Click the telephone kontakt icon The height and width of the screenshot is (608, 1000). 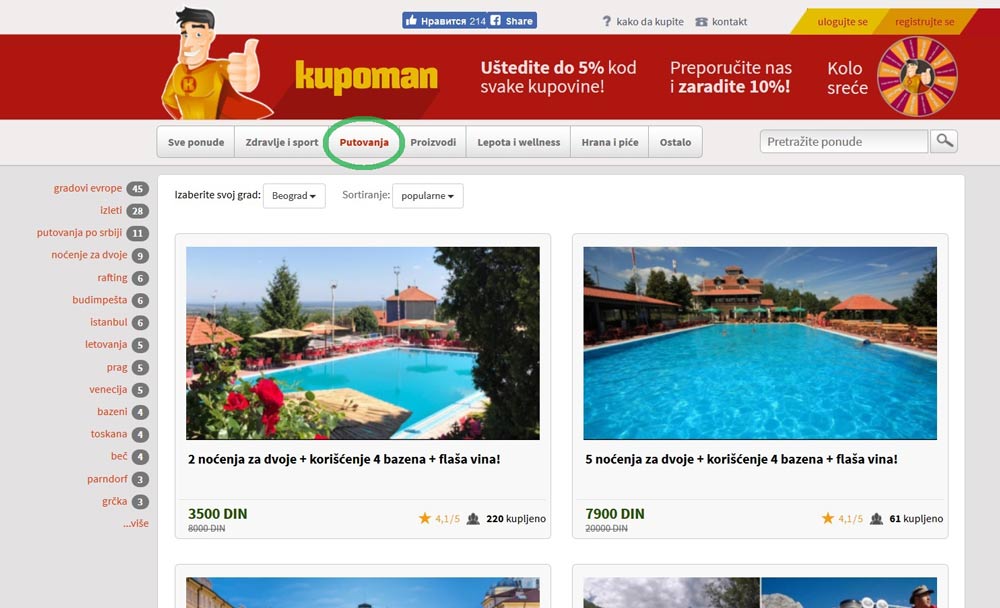click(701, 21)
